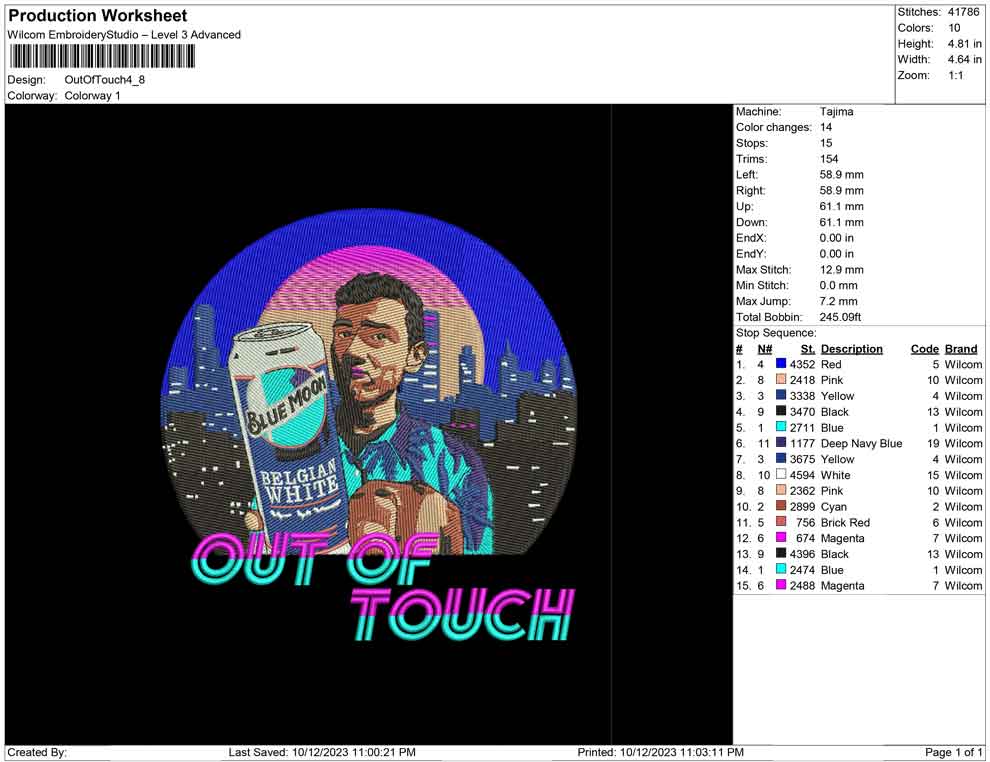
Task: Click the Description column header
Action: pos(851,349)
